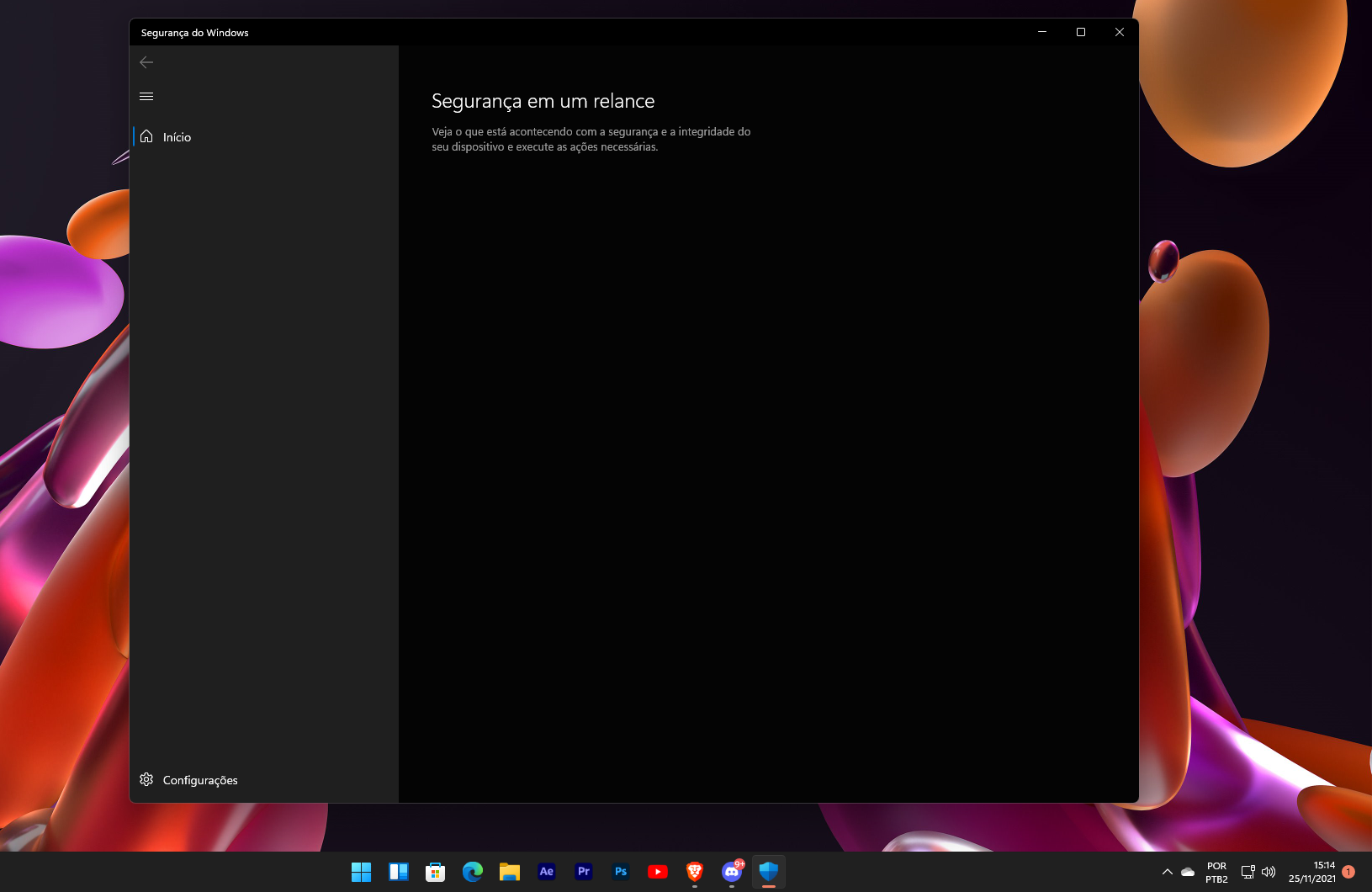Open the hamburger navigation menu
Screen dimensions: 1372x892
[146, 96]
